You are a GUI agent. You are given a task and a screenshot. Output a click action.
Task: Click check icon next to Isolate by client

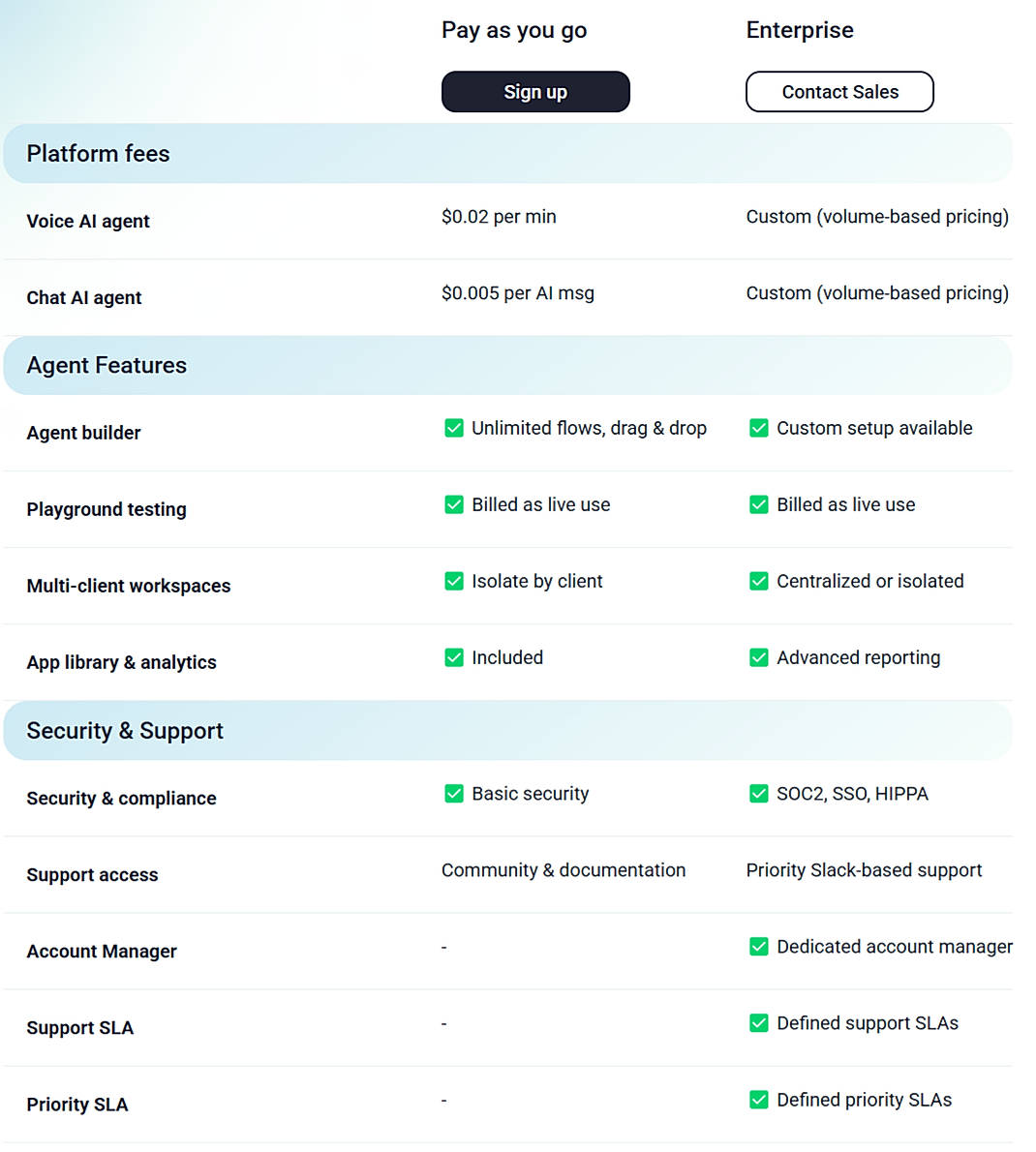454,581
